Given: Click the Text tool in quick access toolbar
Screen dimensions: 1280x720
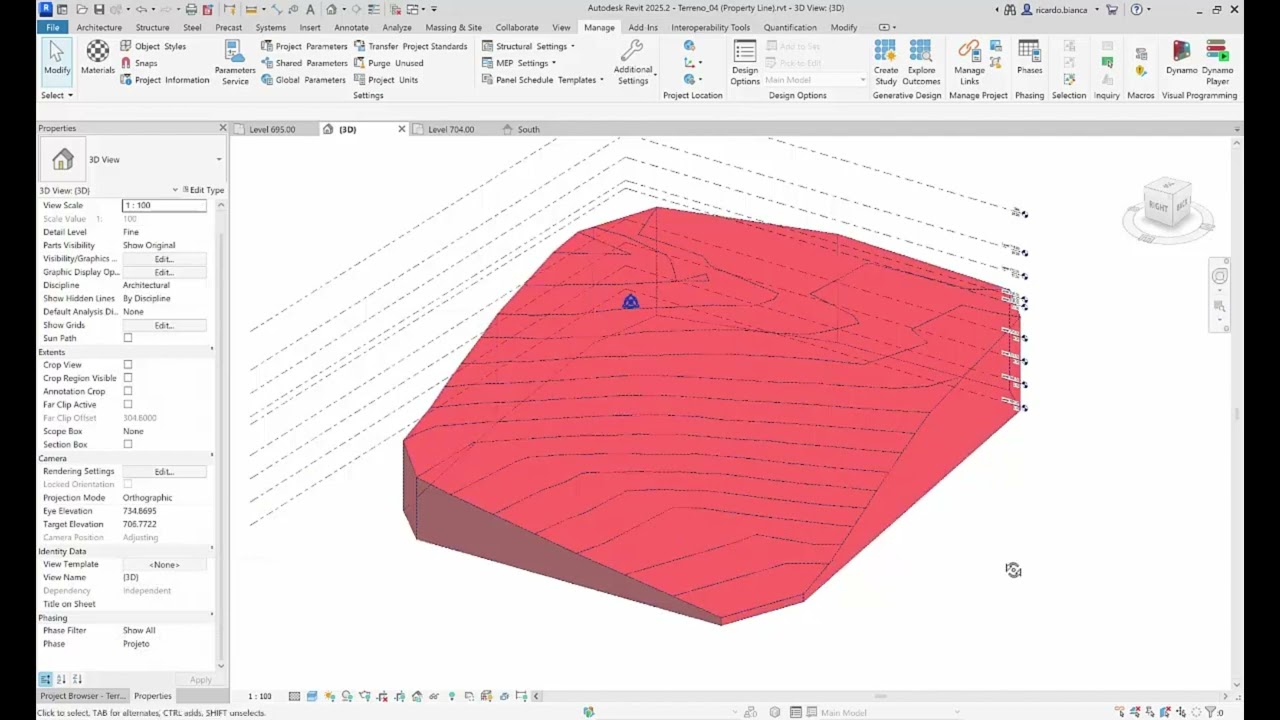Looking at the screenshot, I should pyautogui.click(x=310, y=9).
